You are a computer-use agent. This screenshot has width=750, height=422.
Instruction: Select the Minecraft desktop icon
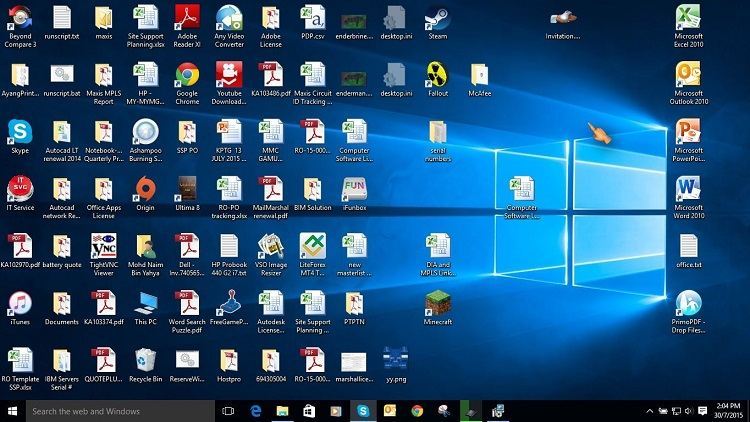(437, 304)
